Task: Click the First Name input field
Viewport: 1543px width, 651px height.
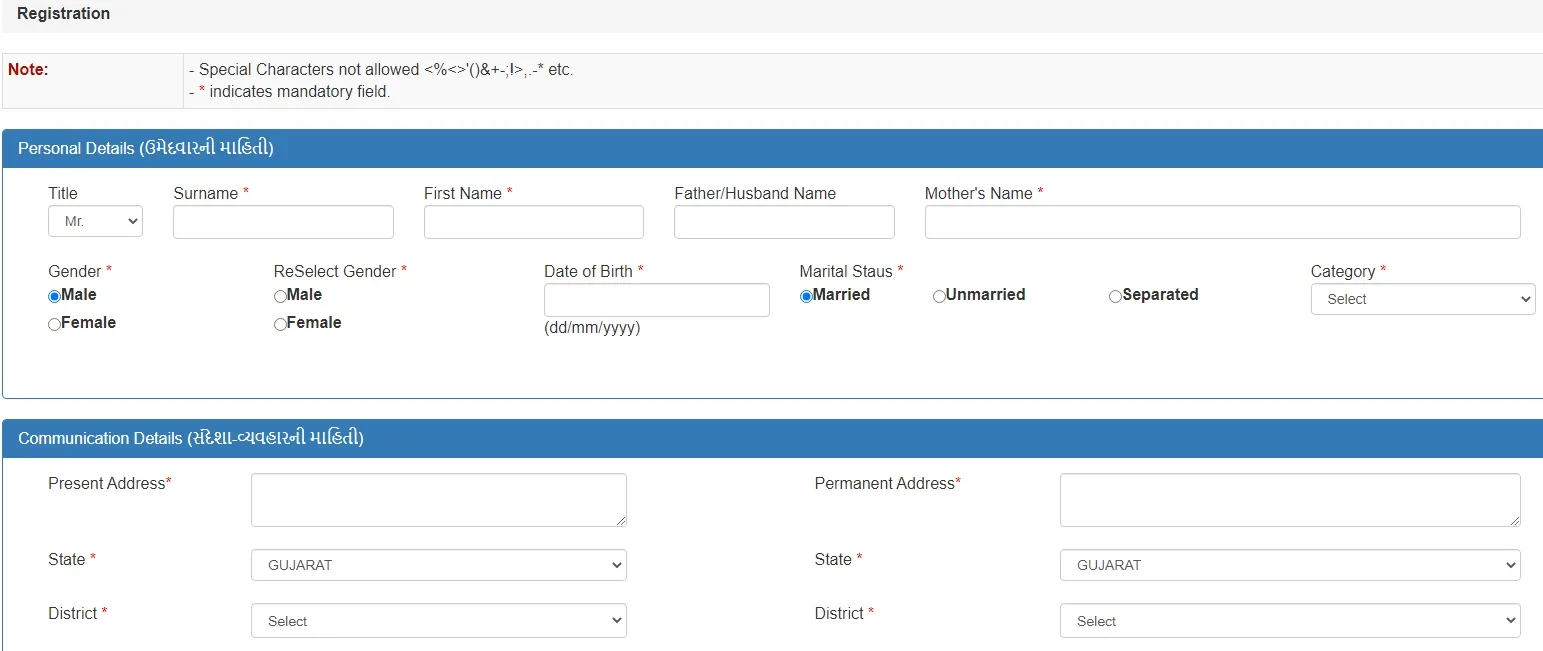Action: coord(534,222)
